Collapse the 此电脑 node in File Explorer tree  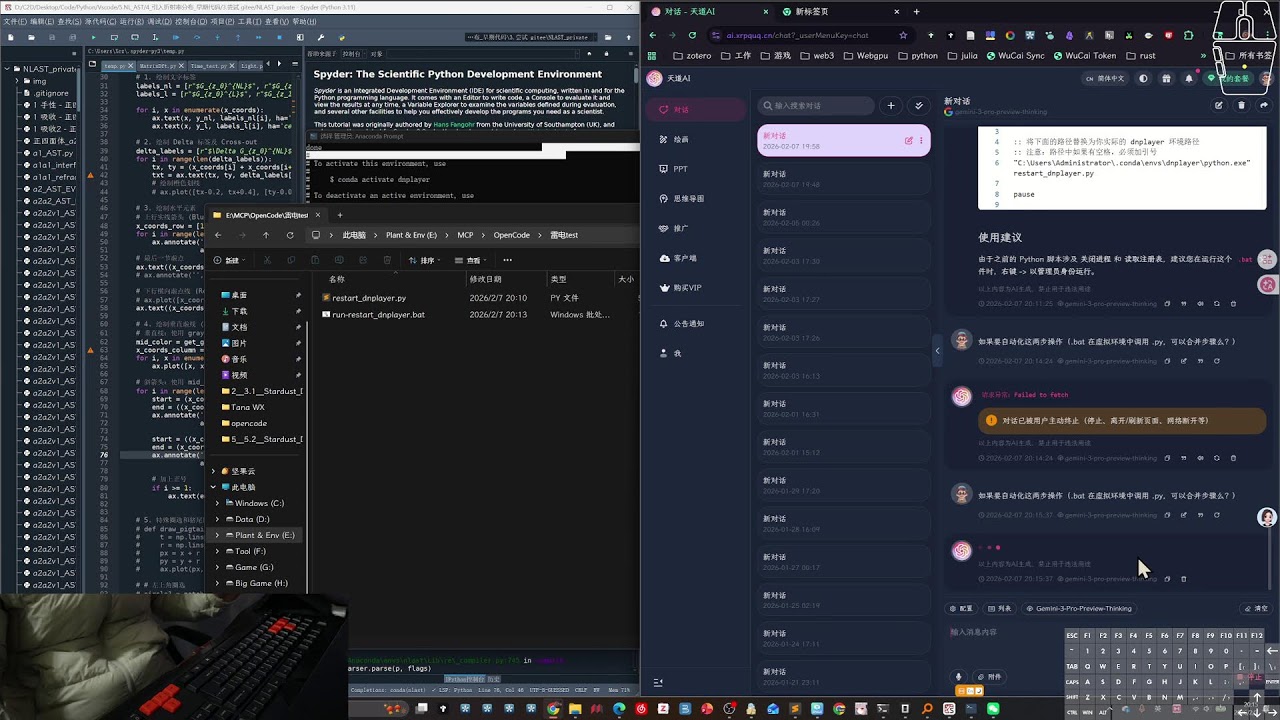(x=213, y=487)
